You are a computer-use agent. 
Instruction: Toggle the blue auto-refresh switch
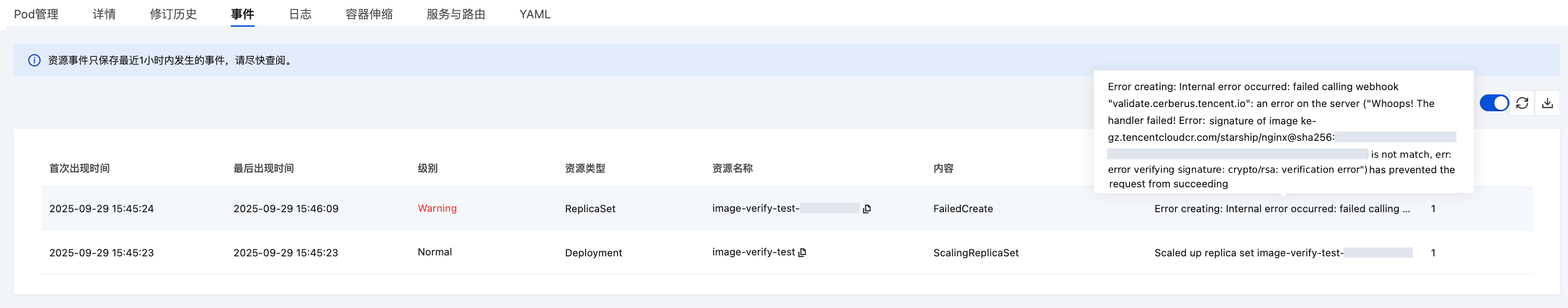[x=1494, y=103]
